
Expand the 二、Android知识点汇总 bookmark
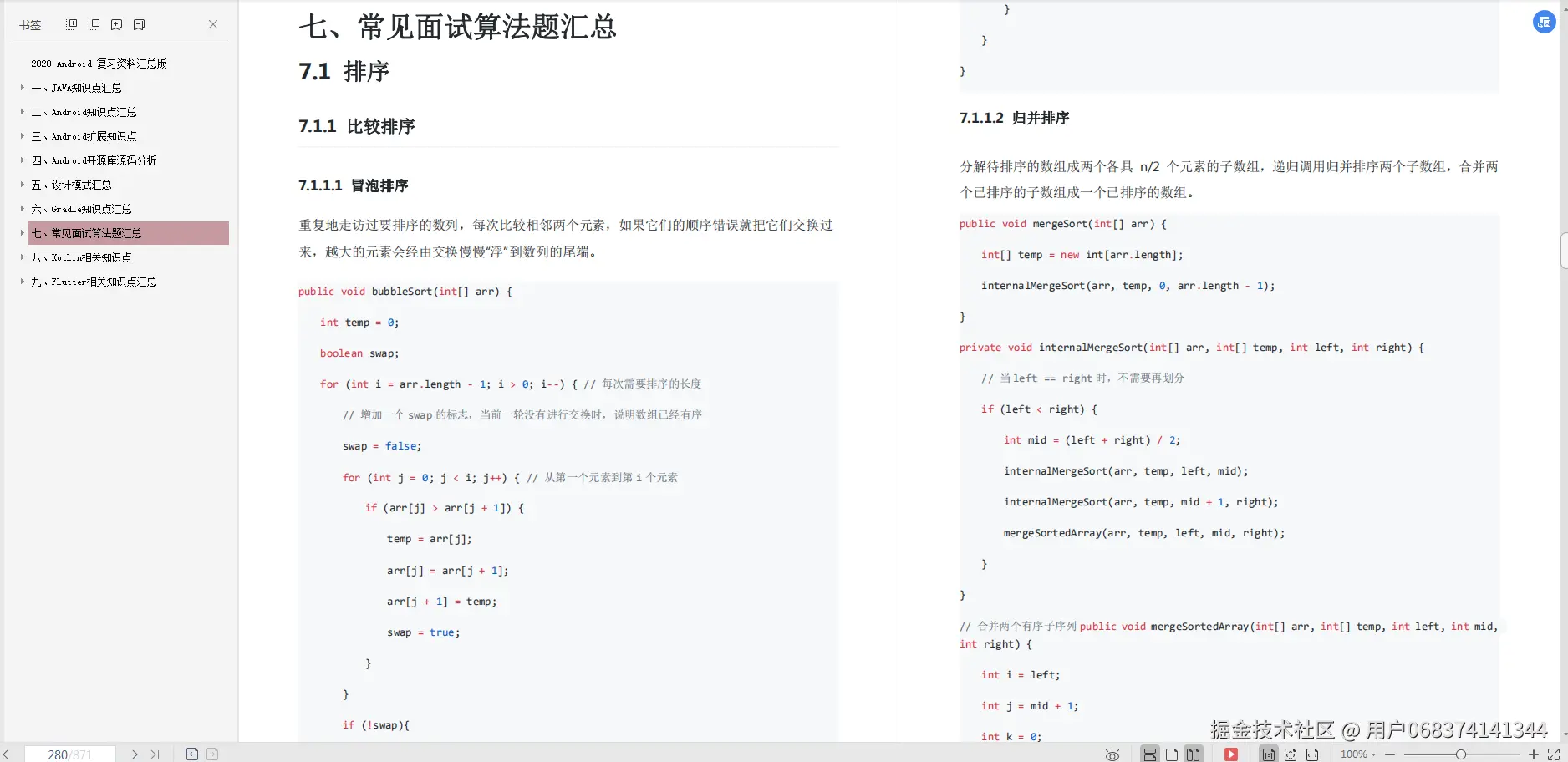[x=23, y=112]
